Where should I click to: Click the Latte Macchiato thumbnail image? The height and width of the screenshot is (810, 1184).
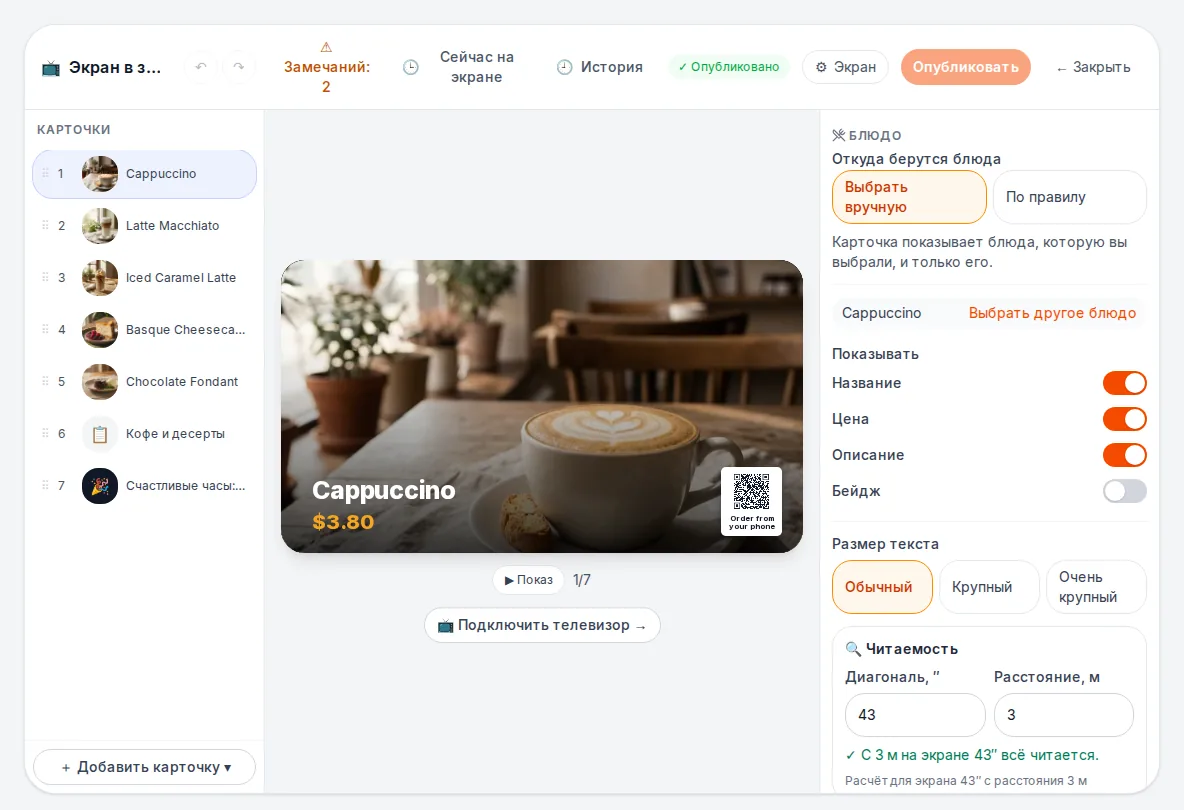tap(100, 226)
